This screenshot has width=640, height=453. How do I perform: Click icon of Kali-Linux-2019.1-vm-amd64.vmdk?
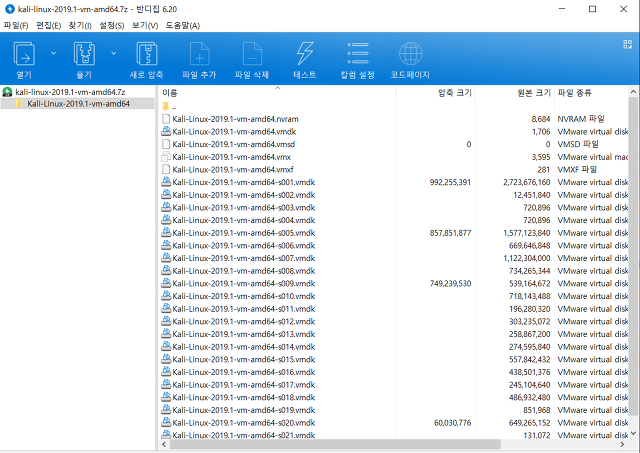166,131
